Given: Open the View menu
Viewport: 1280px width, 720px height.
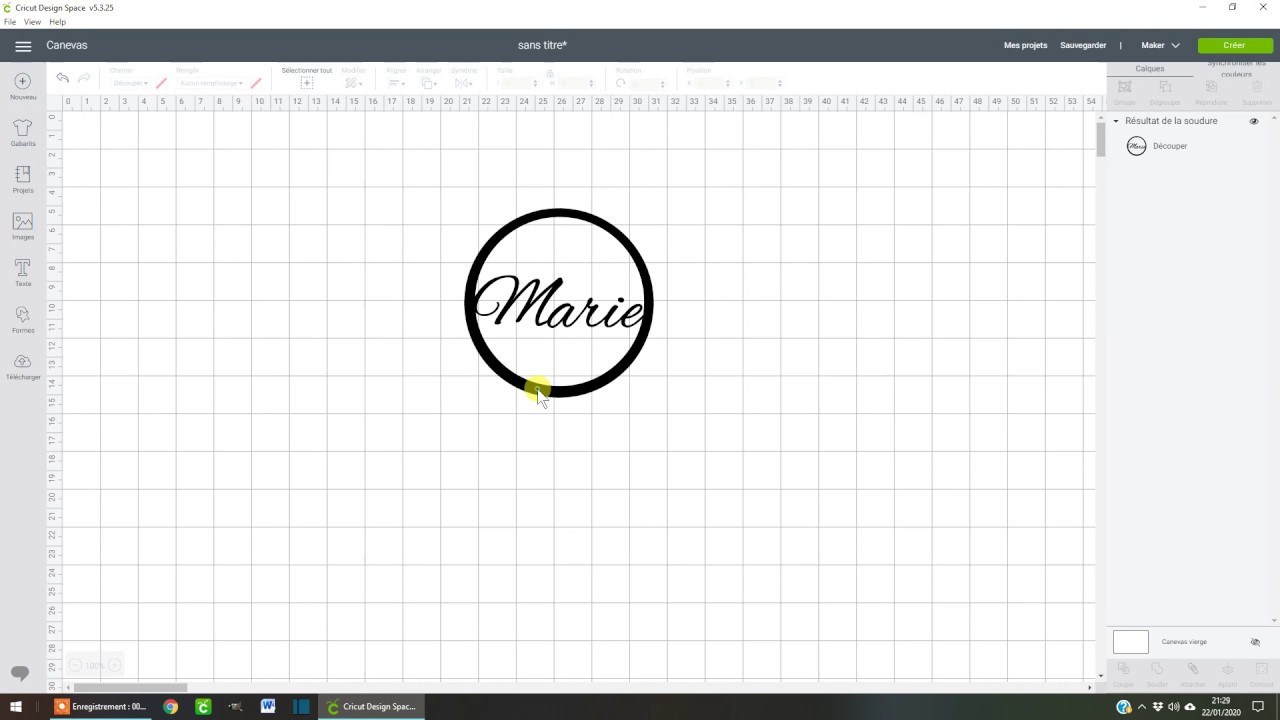Looking at the screenshot, I should 32,22.
